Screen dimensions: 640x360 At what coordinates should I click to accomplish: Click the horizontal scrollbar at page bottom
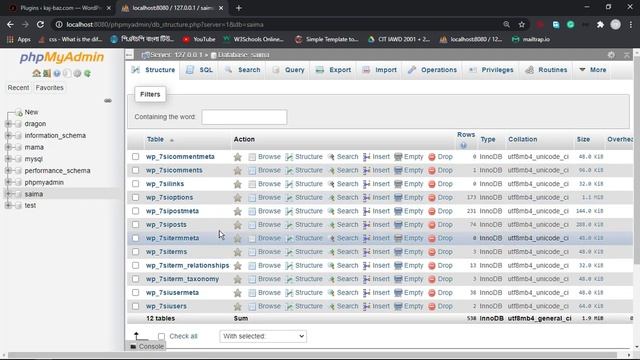pos(312,355)
